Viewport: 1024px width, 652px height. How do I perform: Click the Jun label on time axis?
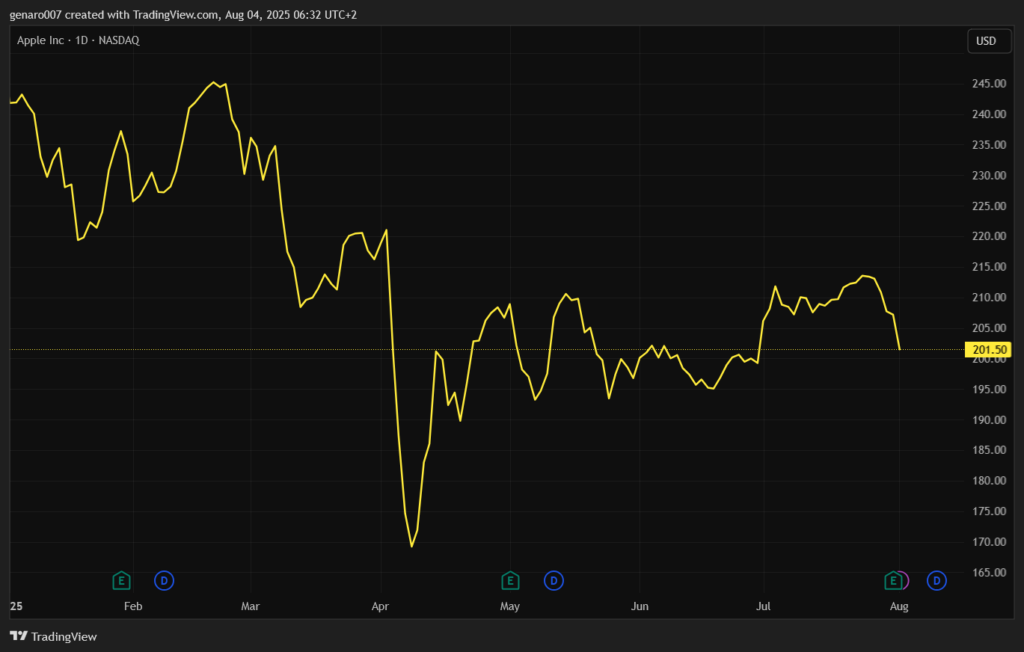point(640,606)
